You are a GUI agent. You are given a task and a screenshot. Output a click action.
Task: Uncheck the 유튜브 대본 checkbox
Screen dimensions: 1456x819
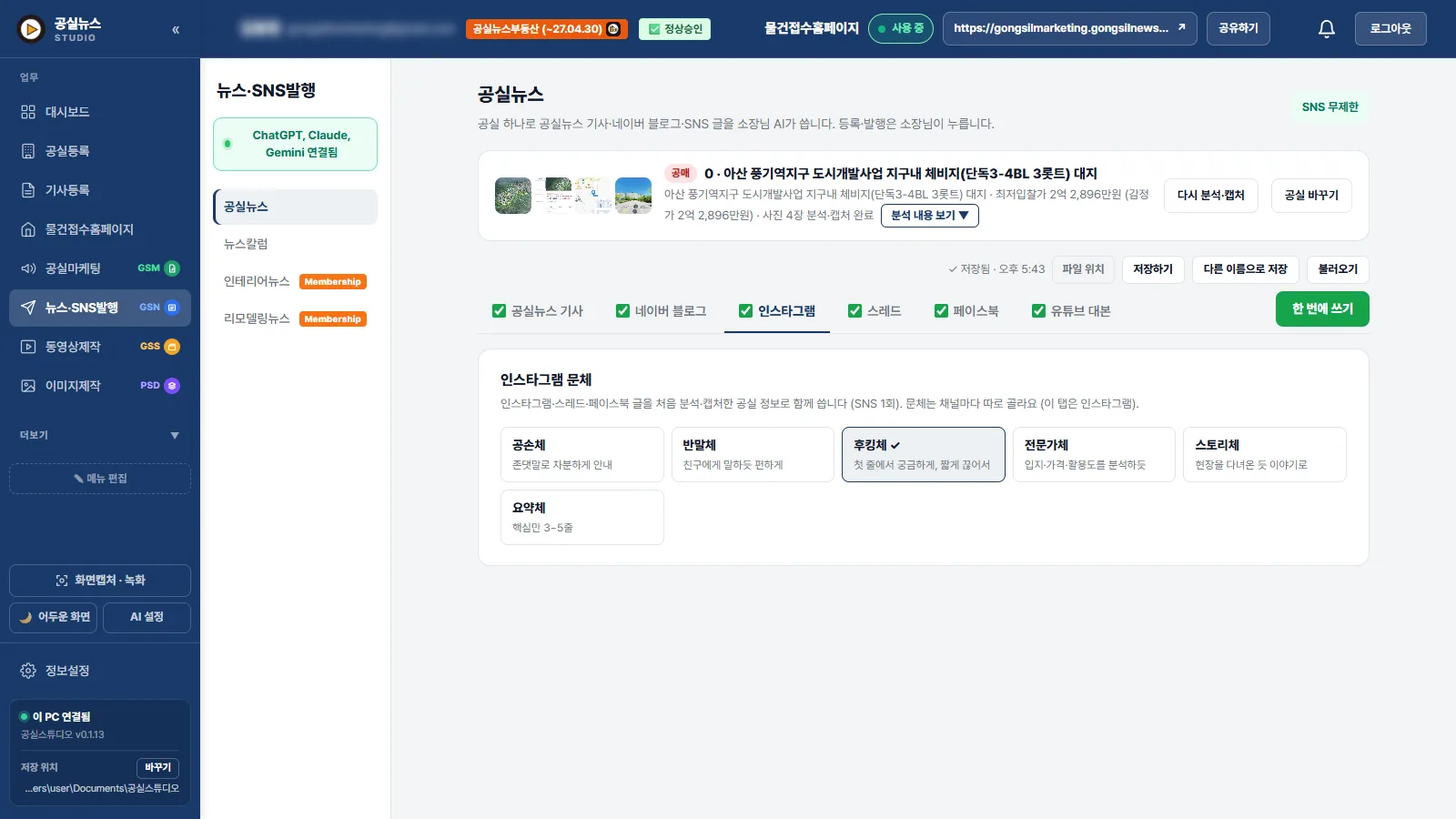1038,311
